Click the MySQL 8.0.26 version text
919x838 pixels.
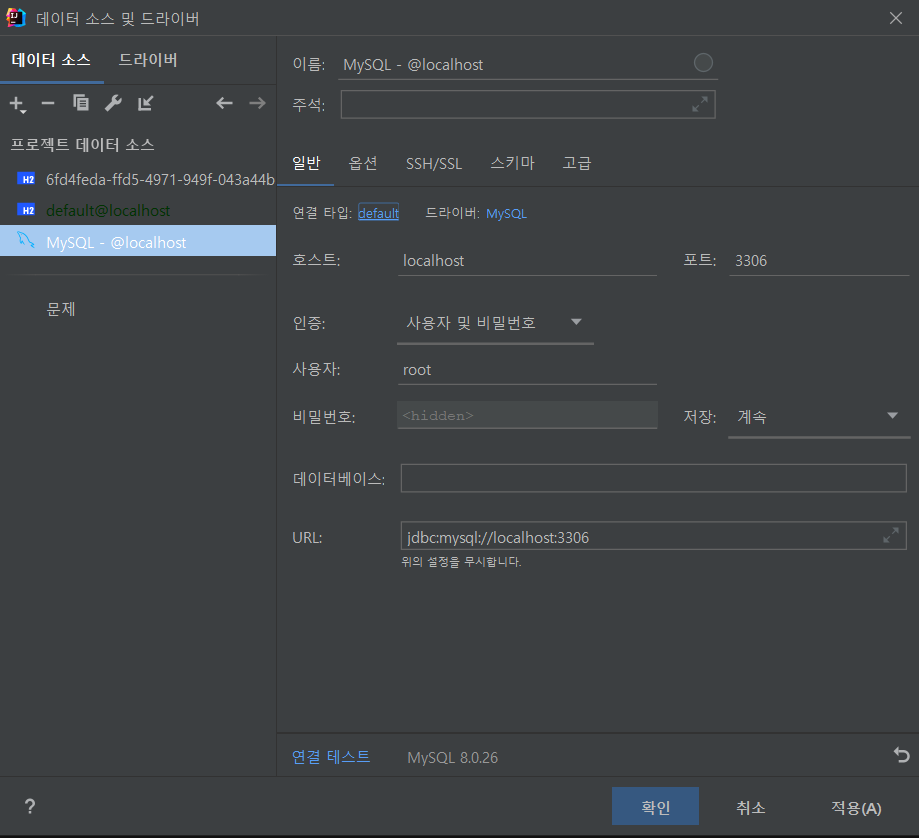(x=452, y=758)
